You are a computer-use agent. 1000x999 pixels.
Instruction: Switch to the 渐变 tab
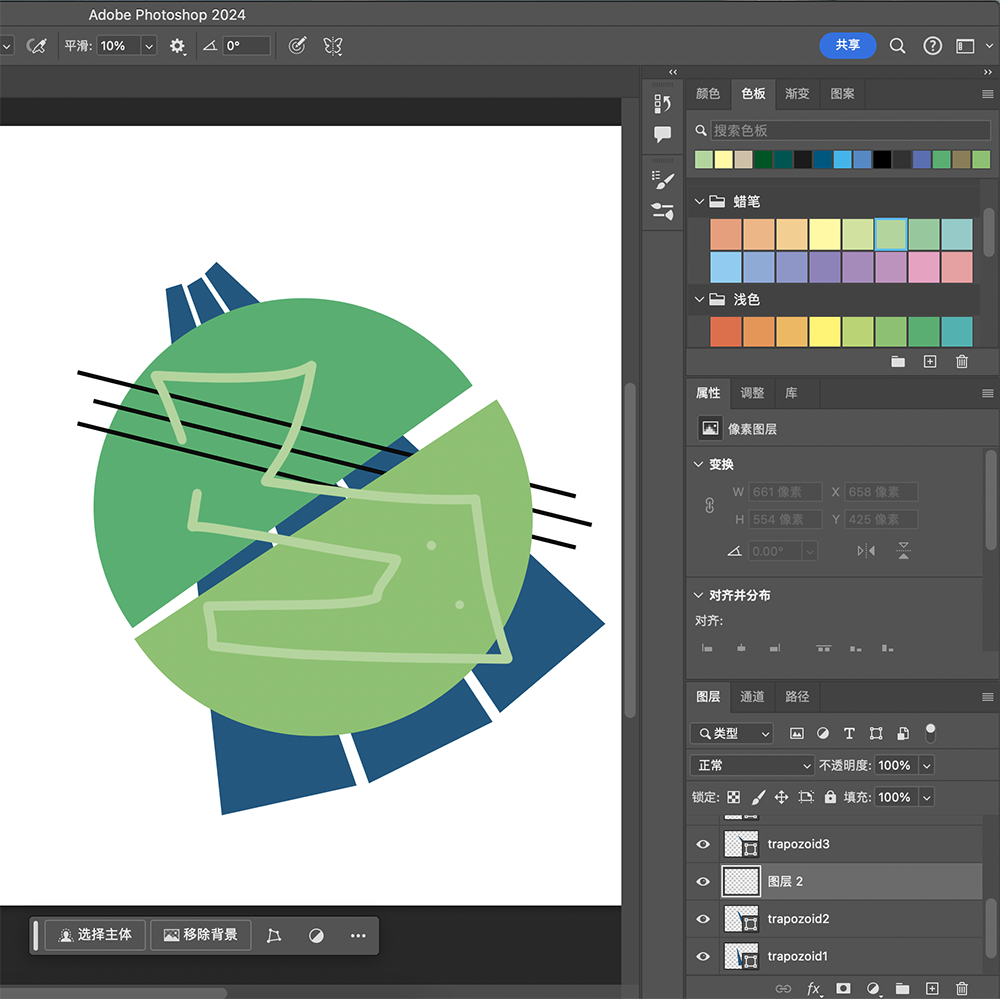point(797,94)
